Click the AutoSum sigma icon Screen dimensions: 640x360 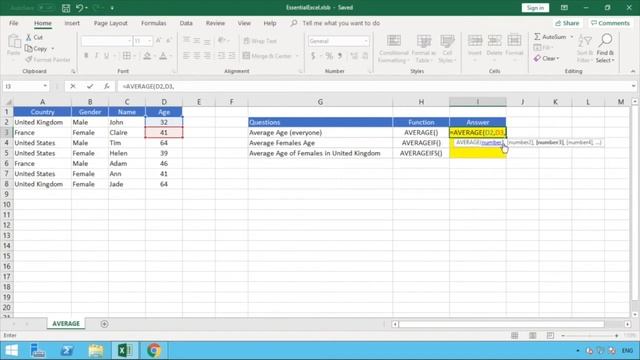tap(537, 37)
